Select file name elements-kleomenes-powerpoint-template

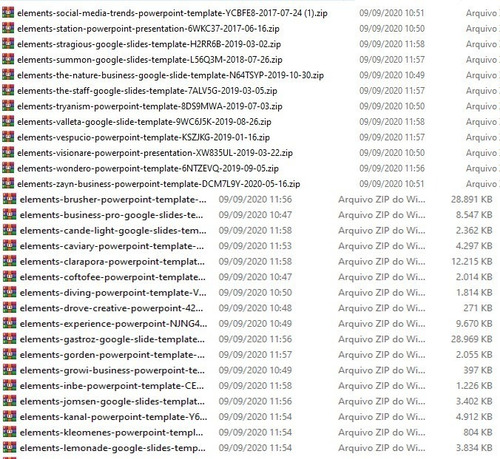click(111, 432)
